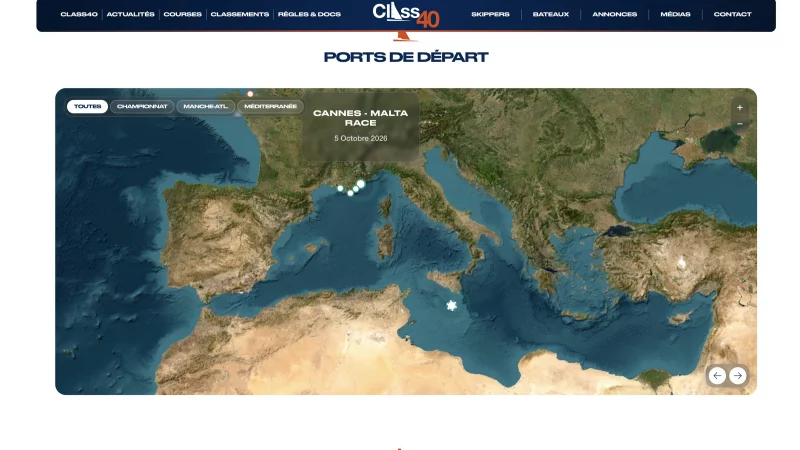Zoom out with the map minus button

click(x=739, y=124)
